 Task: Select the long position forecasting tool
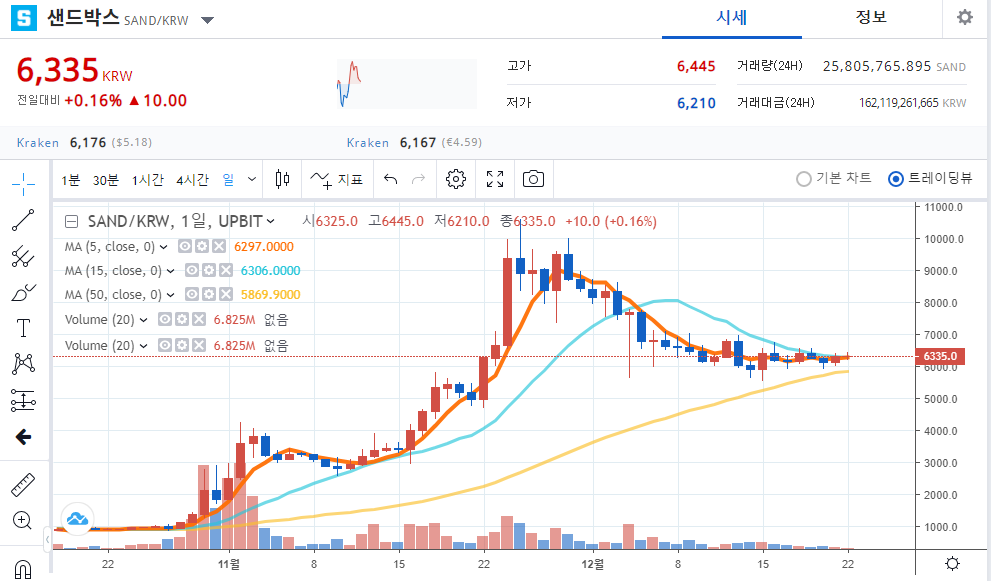pos(23,400)
